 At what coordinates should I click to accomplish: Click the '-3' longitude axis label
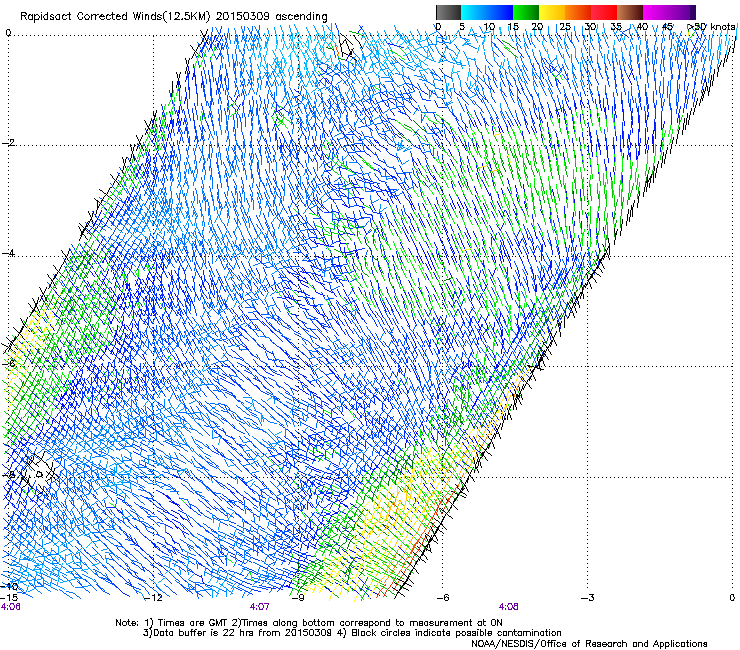point(587,598)
